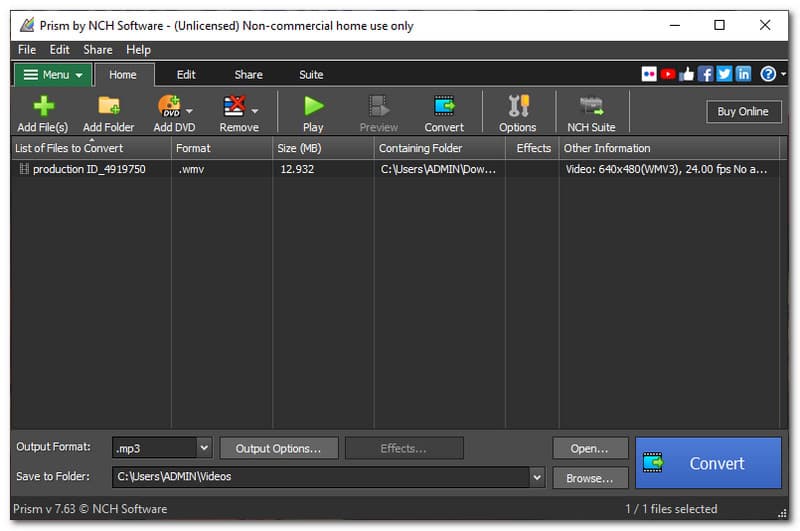Open the Share menu in the menu bar

[x=97, y=49]
